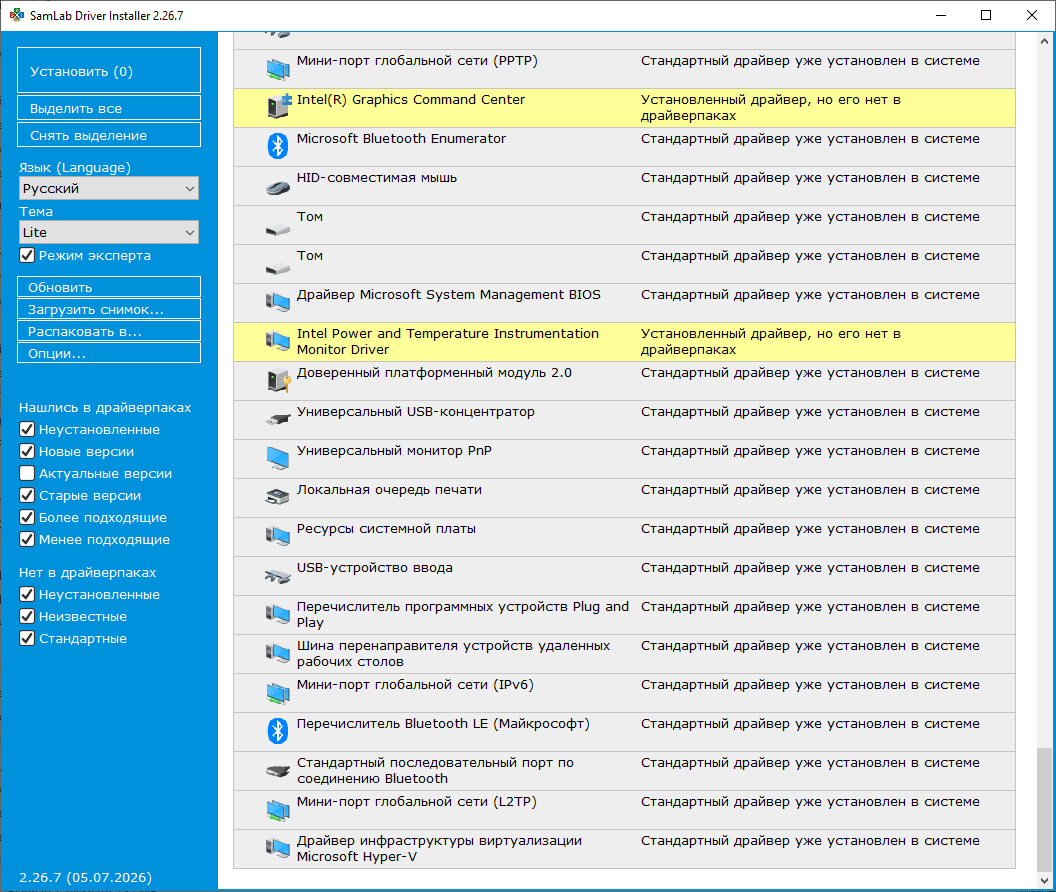1056x892 pixels.
Task: Click the USB-устройство ввода icon
Action: point(277,576)
